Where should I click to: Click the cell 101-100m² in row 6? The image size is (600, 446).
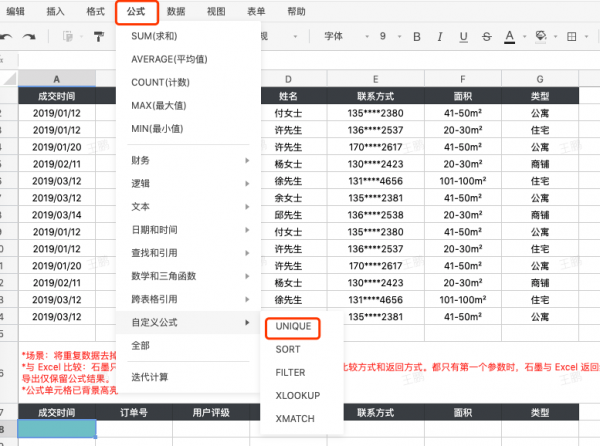coord(463,181)
